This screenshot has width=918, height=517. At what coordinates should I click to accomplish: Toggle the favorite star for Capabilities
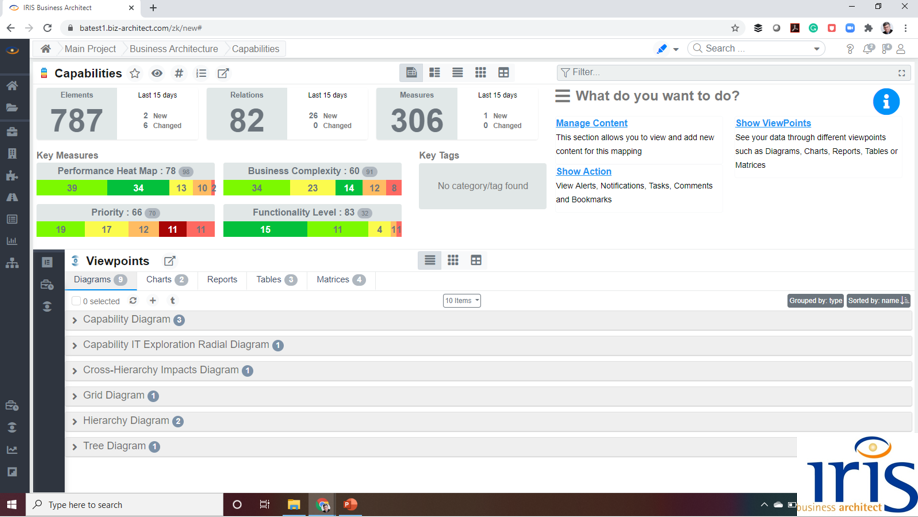tap(135, 73)
